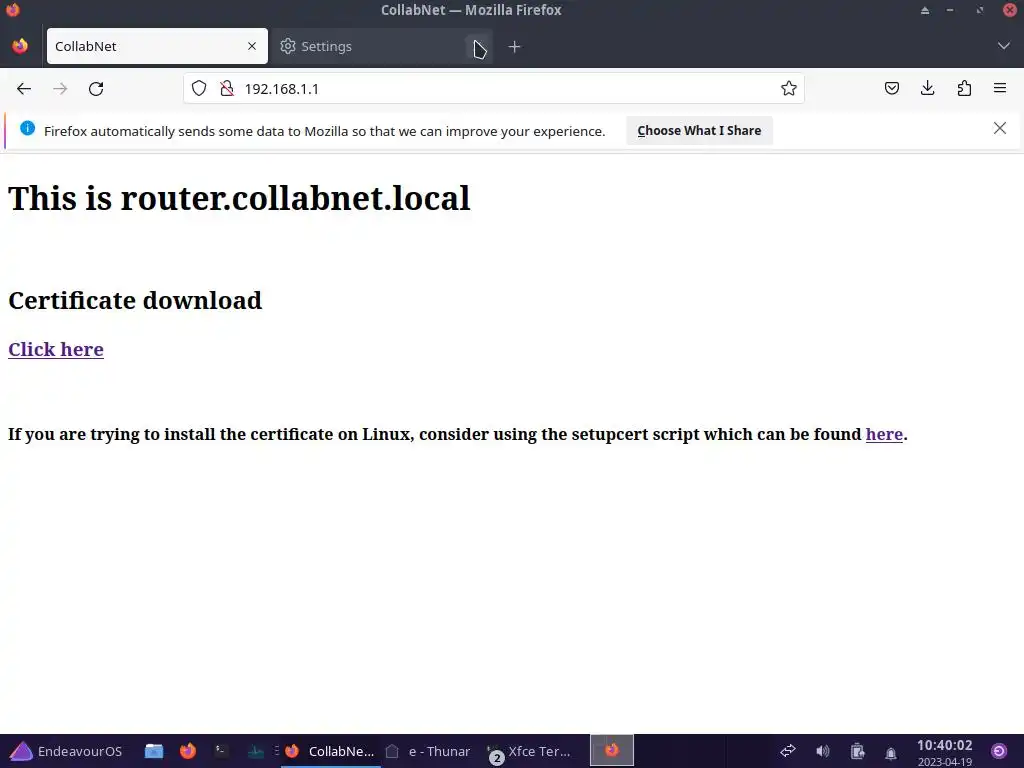Open the Extensions puzzle icon
The width and height of the screenshot is (1024, 768).
tap(964, 88)
